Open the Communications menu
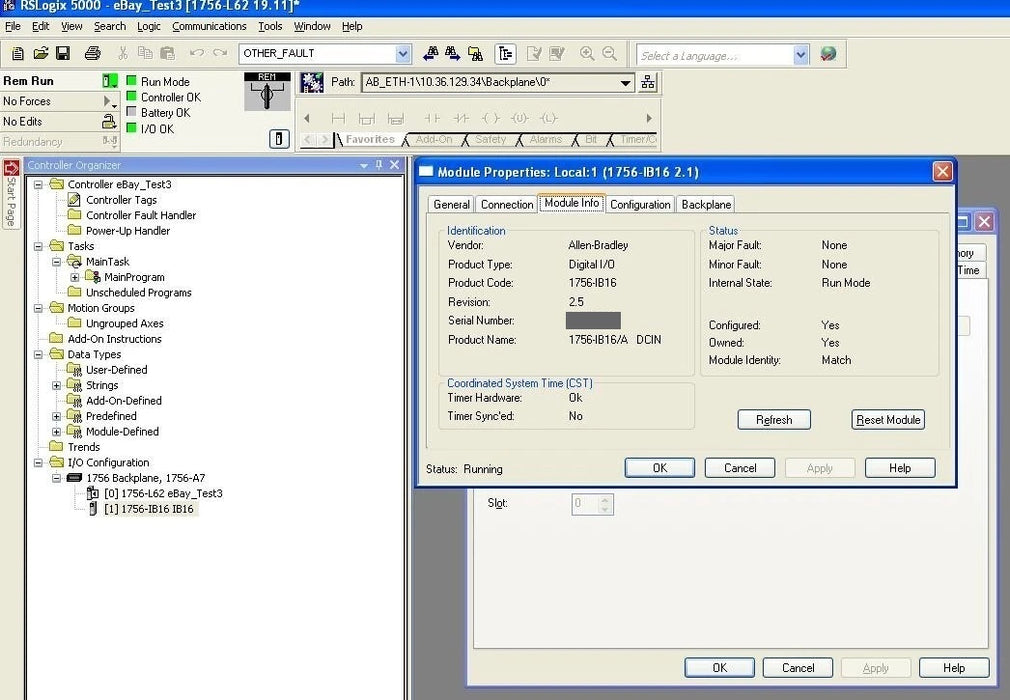This screenshot has height=700, width=1010. point(209,26)
